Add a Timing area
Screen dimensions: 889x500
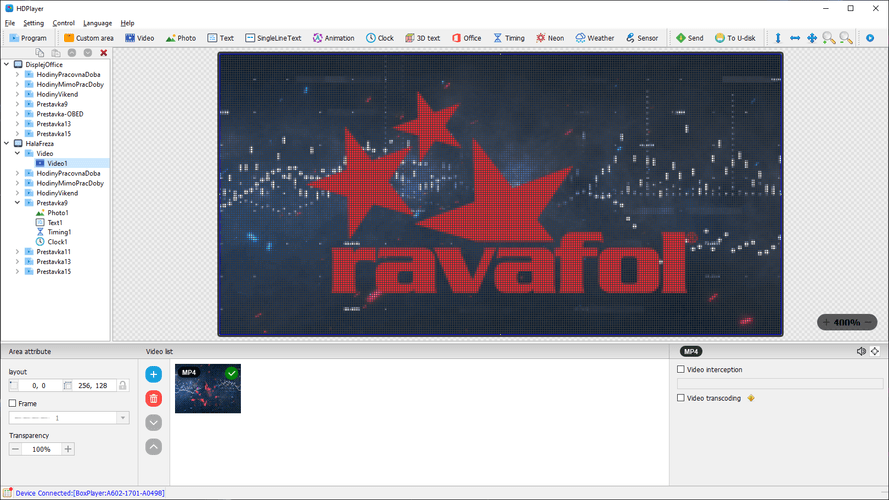(509, 38)
